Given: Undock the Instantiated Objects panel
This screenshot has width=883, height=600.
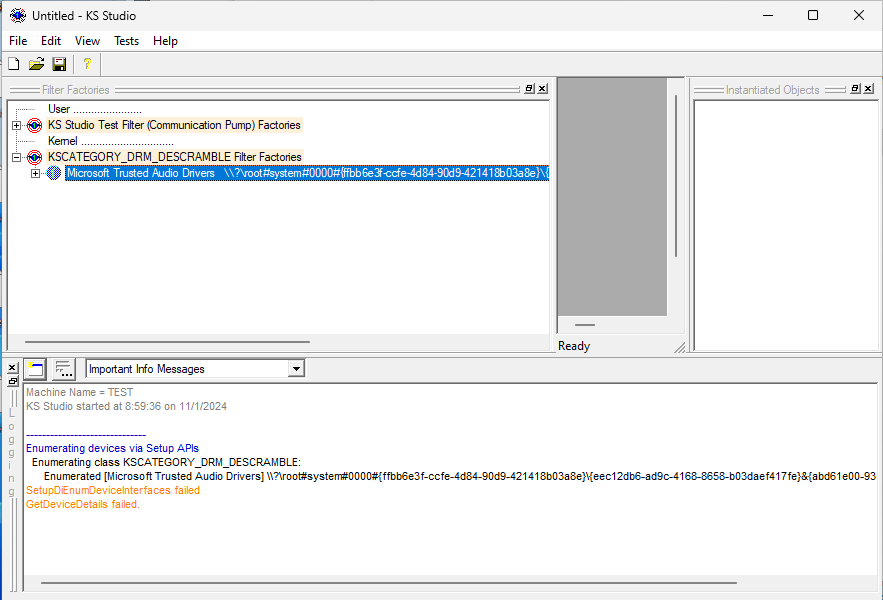Looking at the screenshot, I should 855,88.
